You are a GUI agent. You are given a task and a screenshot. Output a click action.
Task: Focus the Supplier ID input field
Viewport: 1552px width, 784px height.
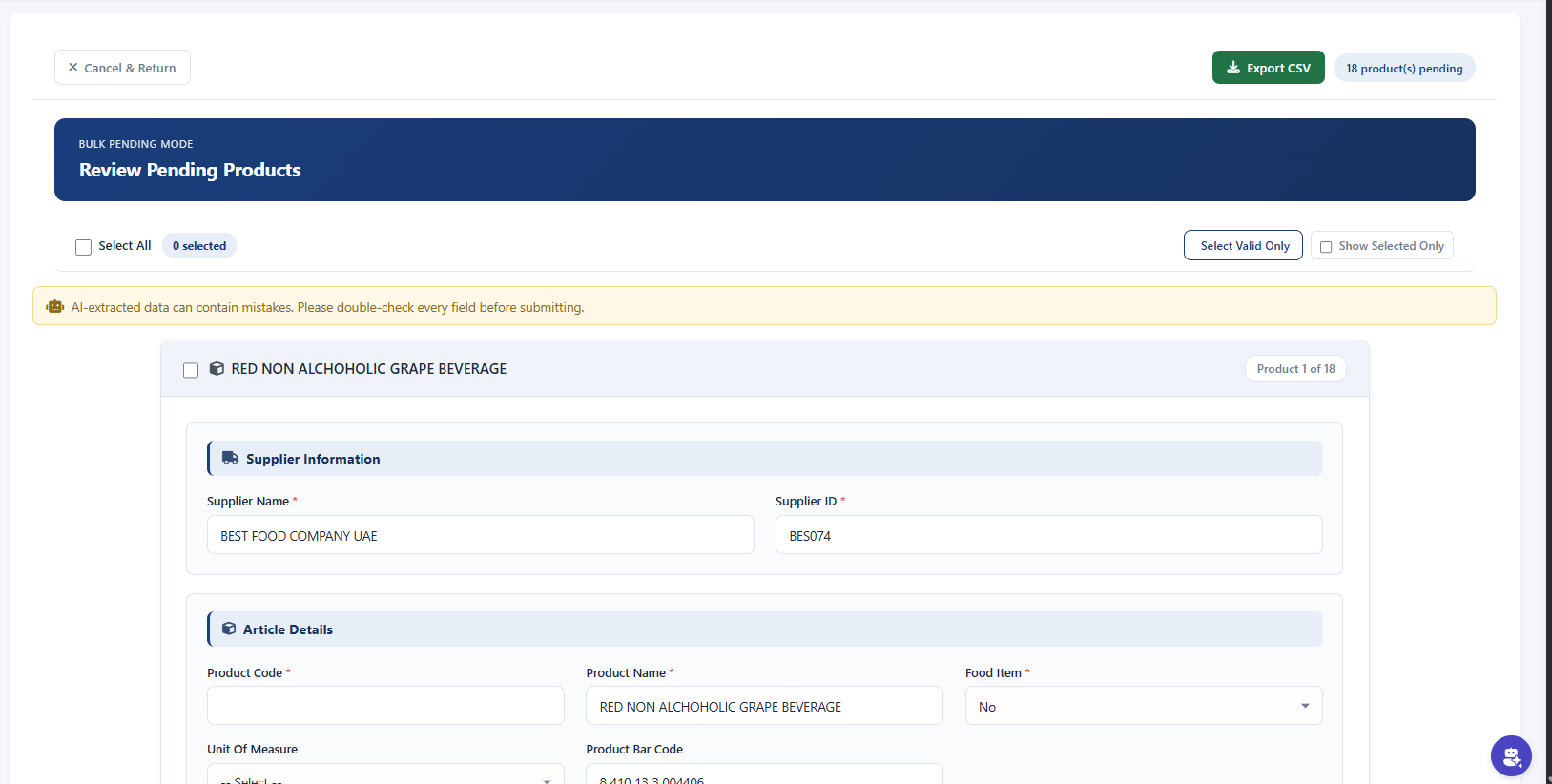[x=1048, y=535]
